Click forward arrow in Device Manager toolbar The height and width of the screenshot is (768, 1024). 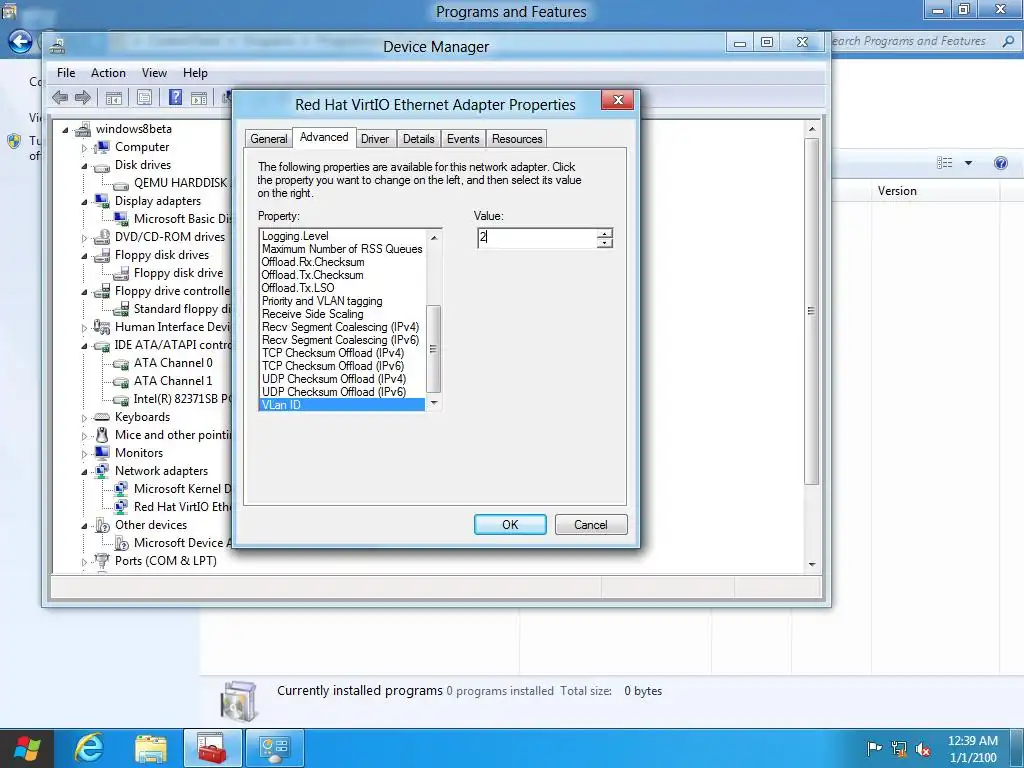[83, 98]
